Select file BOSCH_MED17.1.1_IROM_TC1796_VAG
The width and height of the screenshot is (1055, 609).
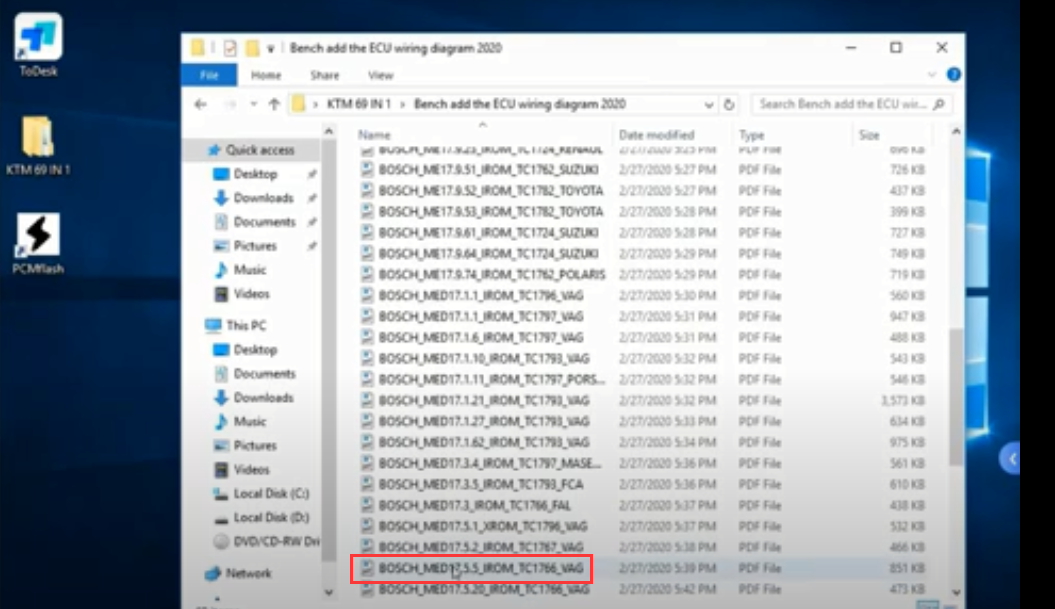click(481, 295)
